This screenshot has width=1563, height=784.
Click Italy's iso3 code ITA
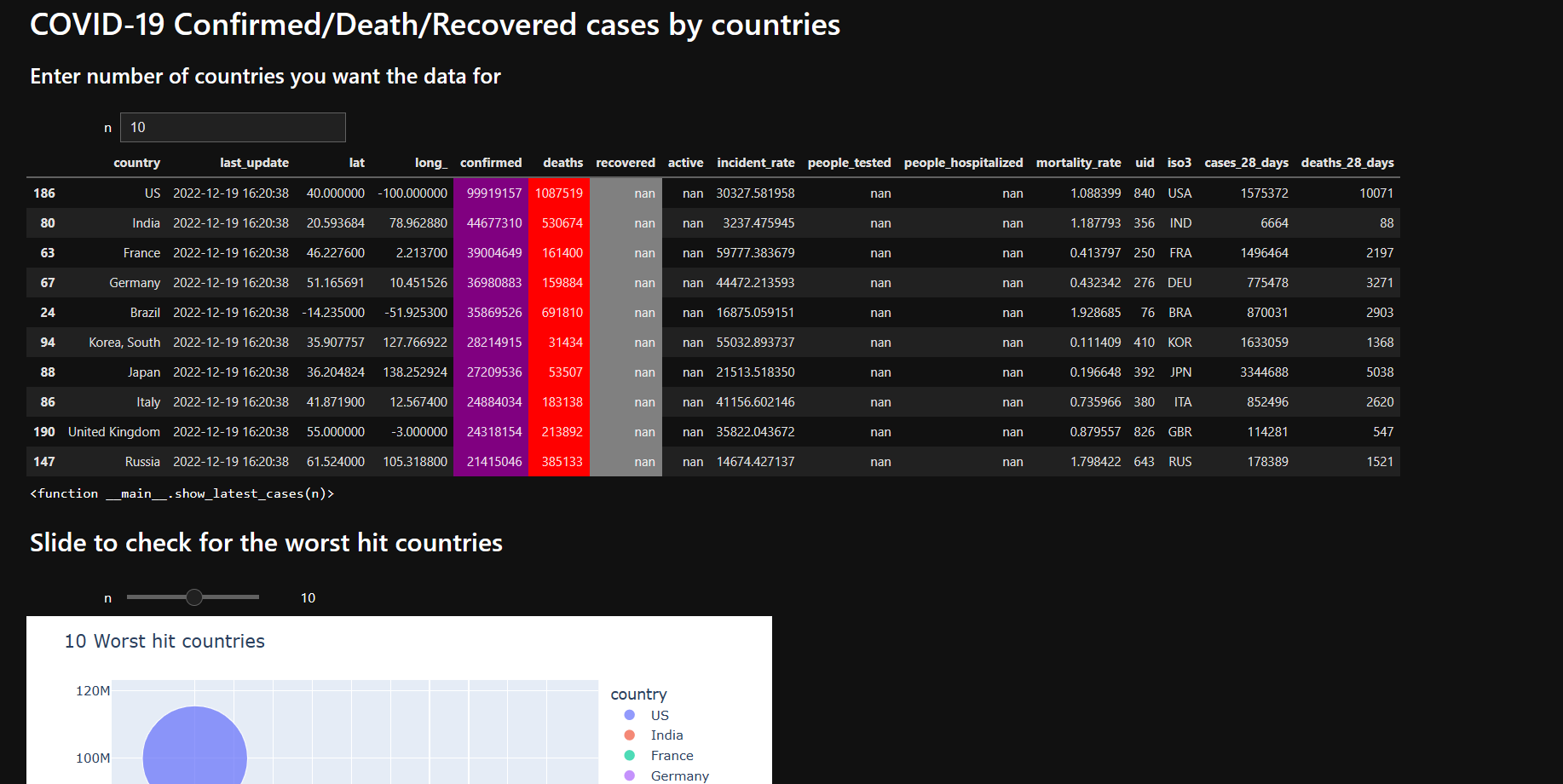pos(1183,402)
